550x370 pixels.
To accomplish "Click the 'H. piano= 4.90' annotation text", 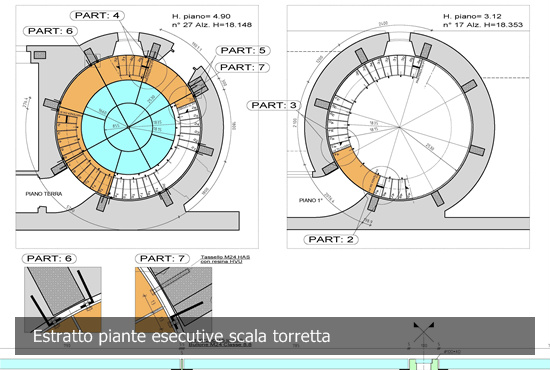I will coord(201,16).
